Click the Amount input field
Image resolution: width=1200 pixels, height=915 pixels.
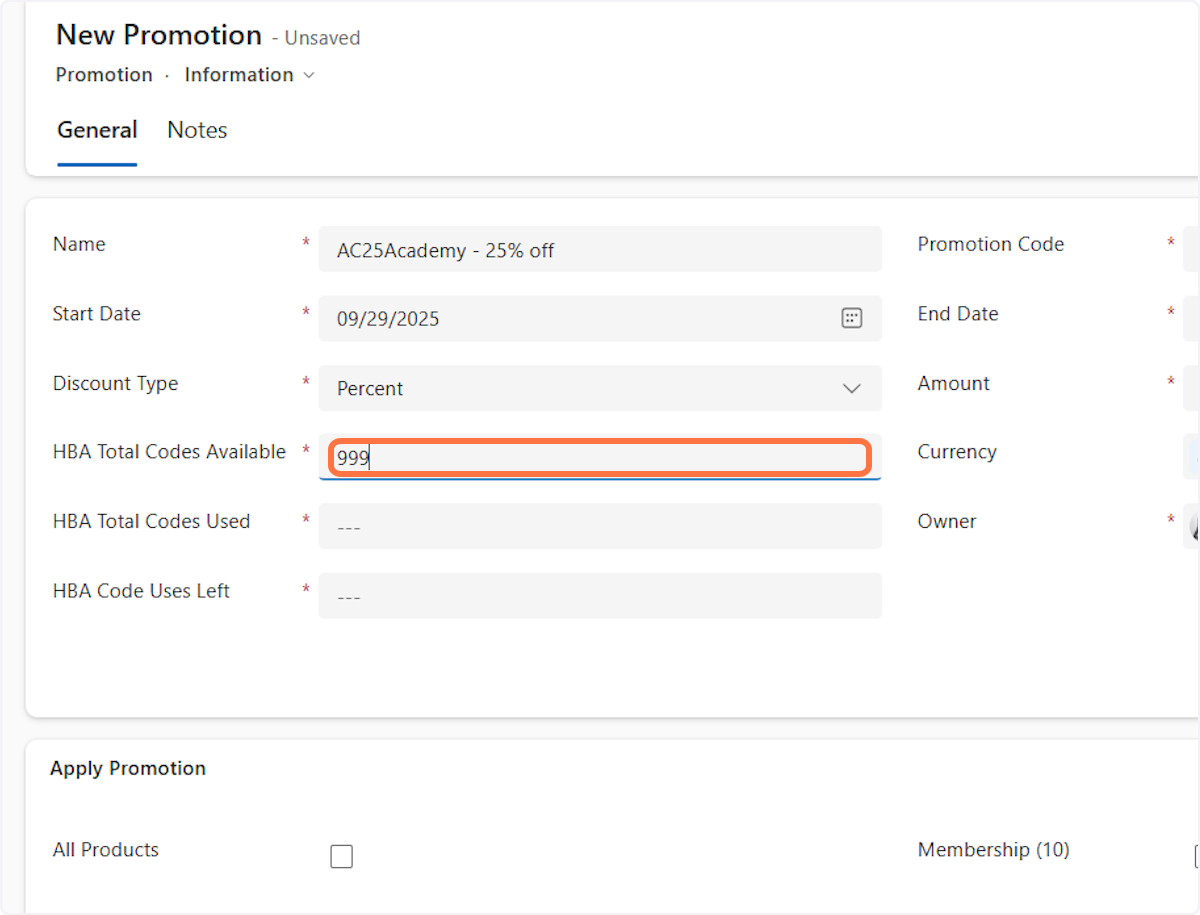[1191, 388]
